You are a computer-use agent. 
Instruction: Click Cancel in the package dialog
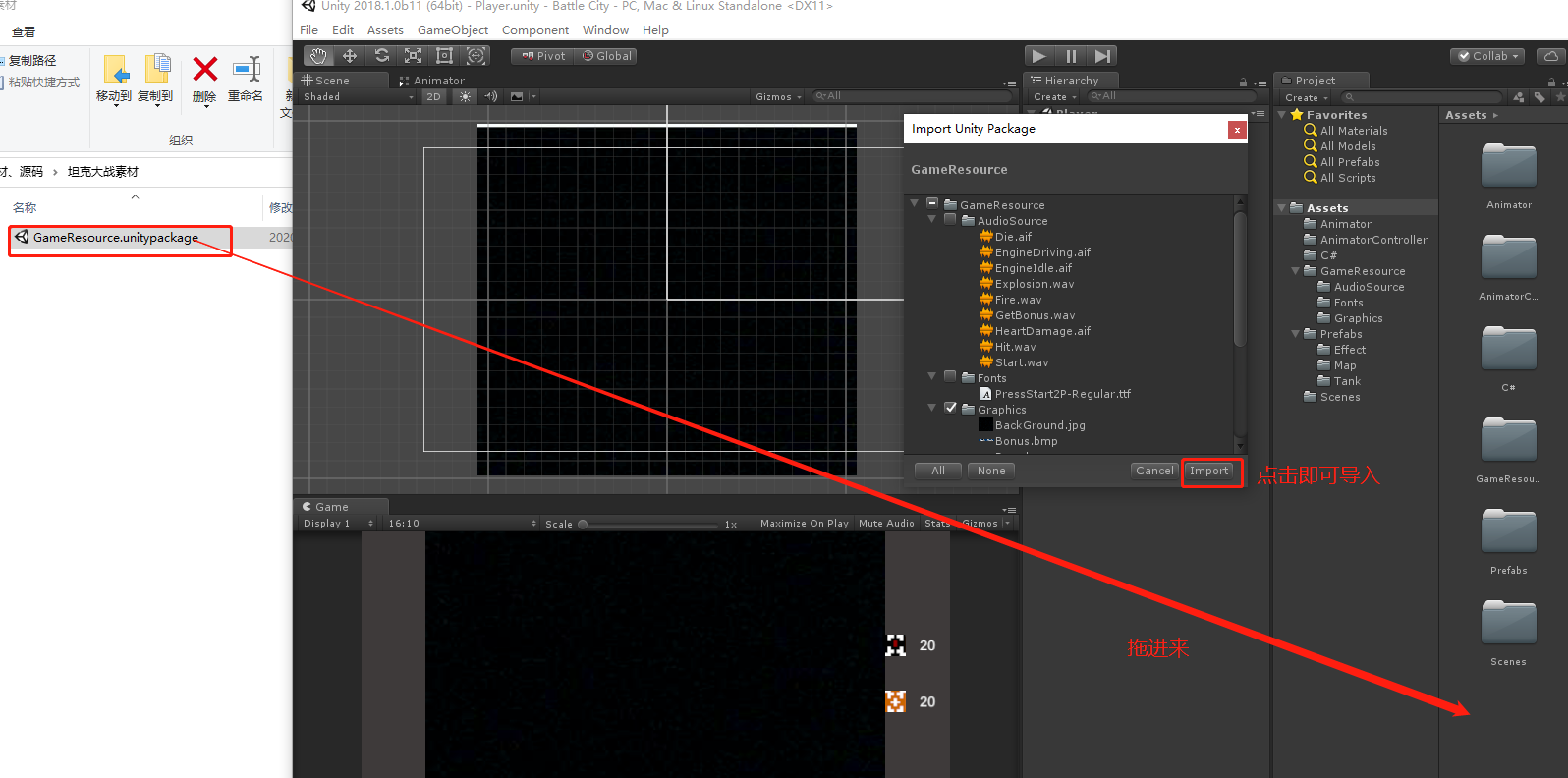(1154, 471)
